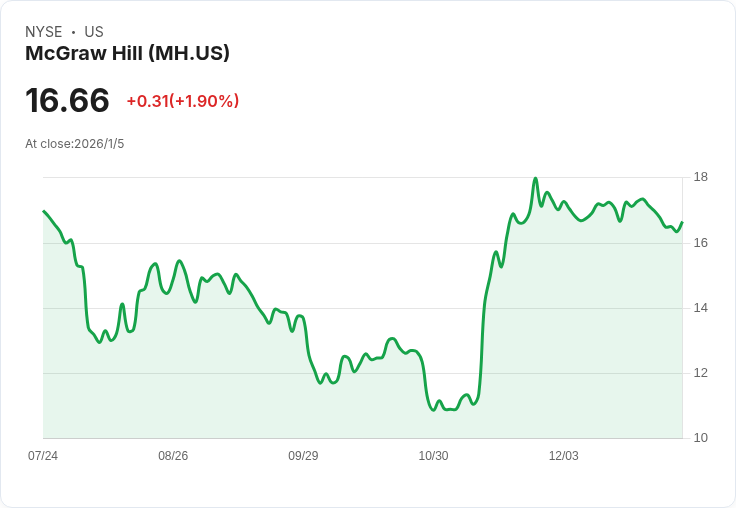The width and height of the screenshot is (736, 508).
Task: Select the 16.66 current price value
Action: coord(67,100)
